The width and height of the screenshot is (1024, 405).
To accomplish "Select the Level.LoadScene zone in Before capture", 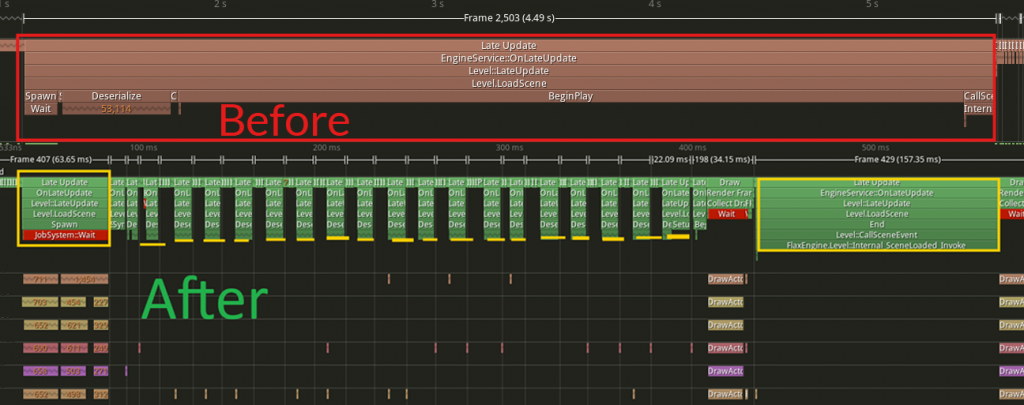I will [x=508, y=84].
